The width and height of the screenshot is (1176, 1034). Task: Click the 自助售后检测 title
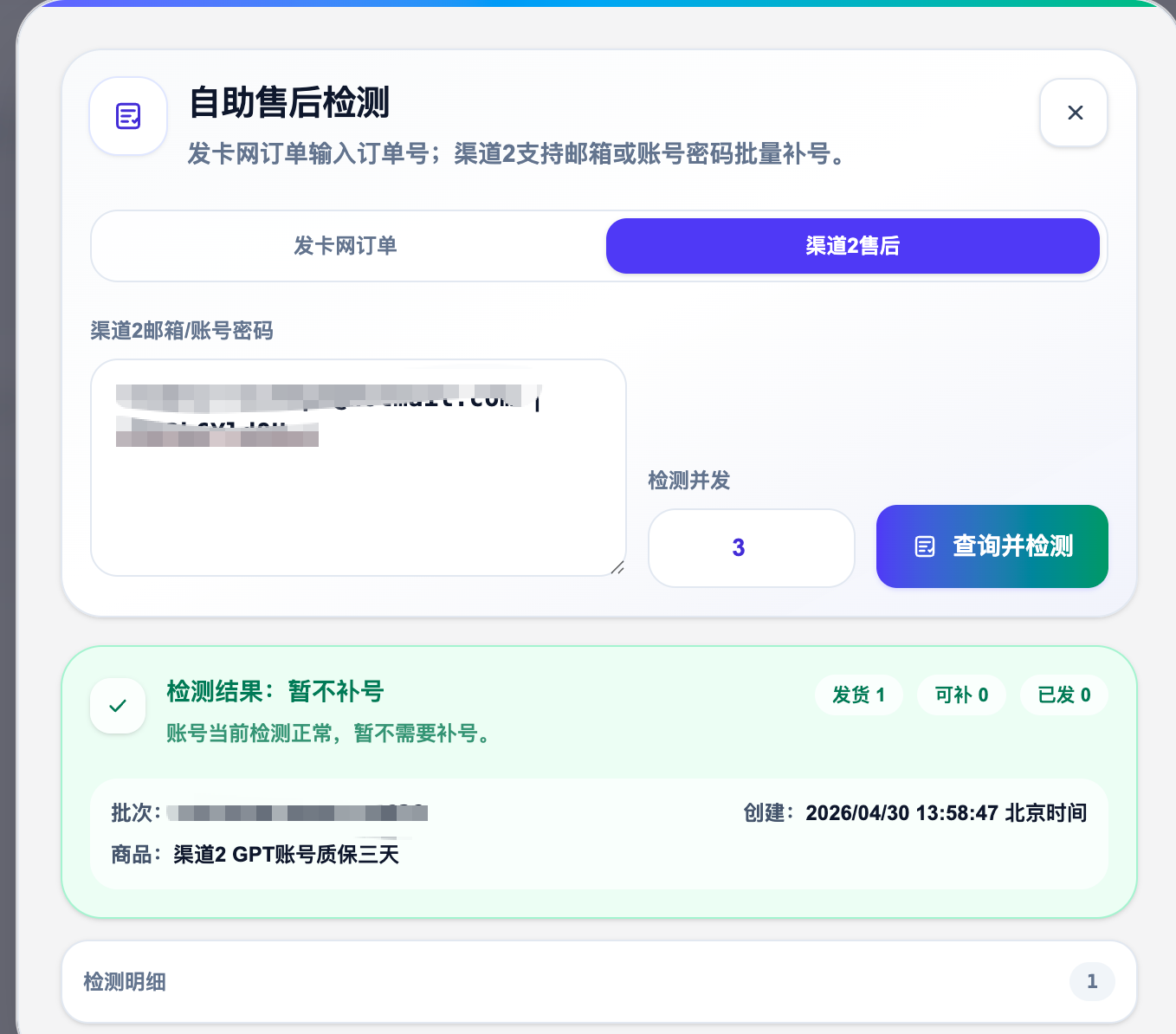[289, 102]
